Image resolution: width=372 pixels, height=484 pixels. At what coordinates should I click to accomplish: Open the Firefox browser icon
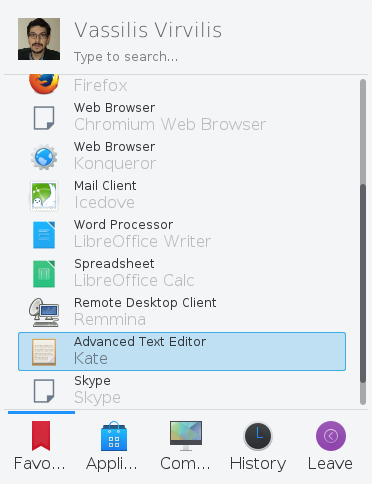click(44, 83)
